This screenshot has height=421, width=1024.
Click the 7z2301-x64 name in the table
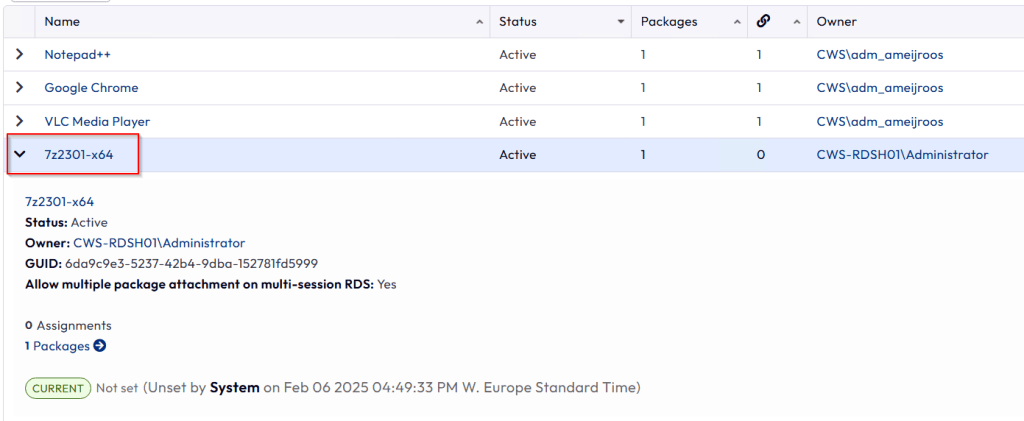click(80, 155)
